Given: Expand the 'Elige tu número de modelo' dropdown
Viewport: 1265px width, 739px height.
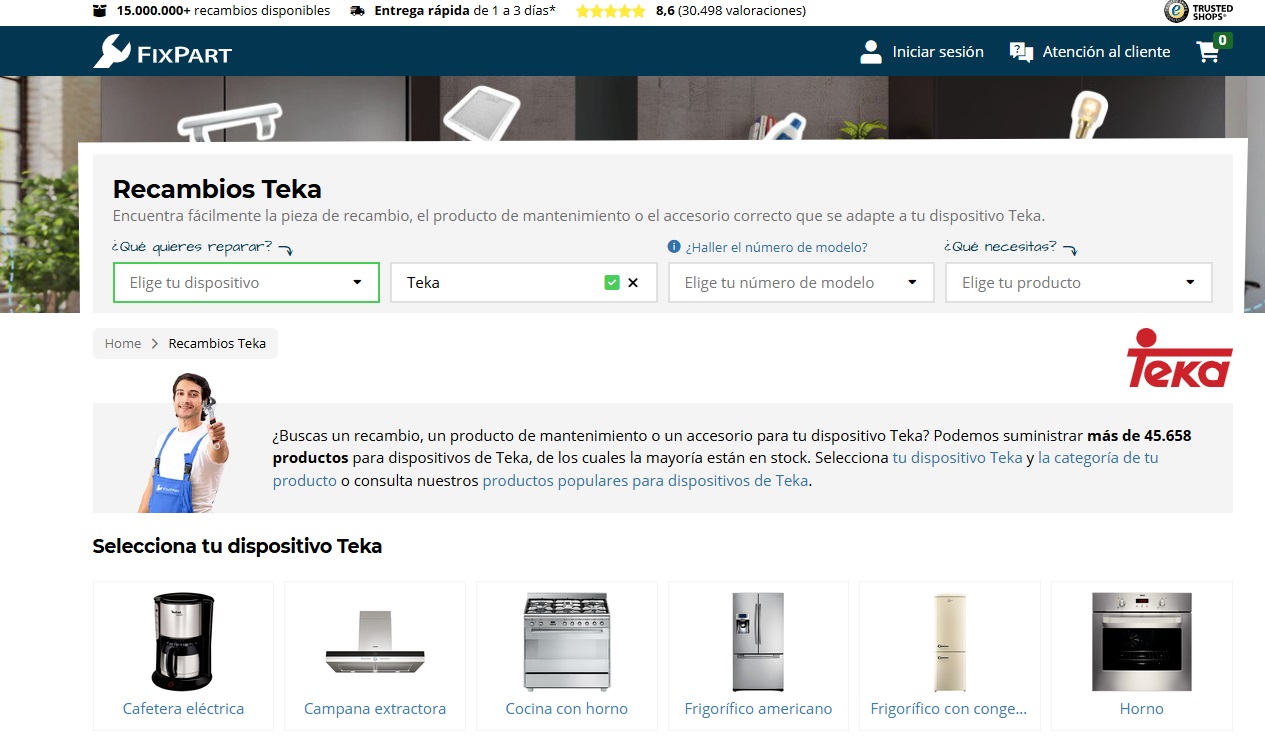Looking at the screenshot, I should (x=801, y=283).
